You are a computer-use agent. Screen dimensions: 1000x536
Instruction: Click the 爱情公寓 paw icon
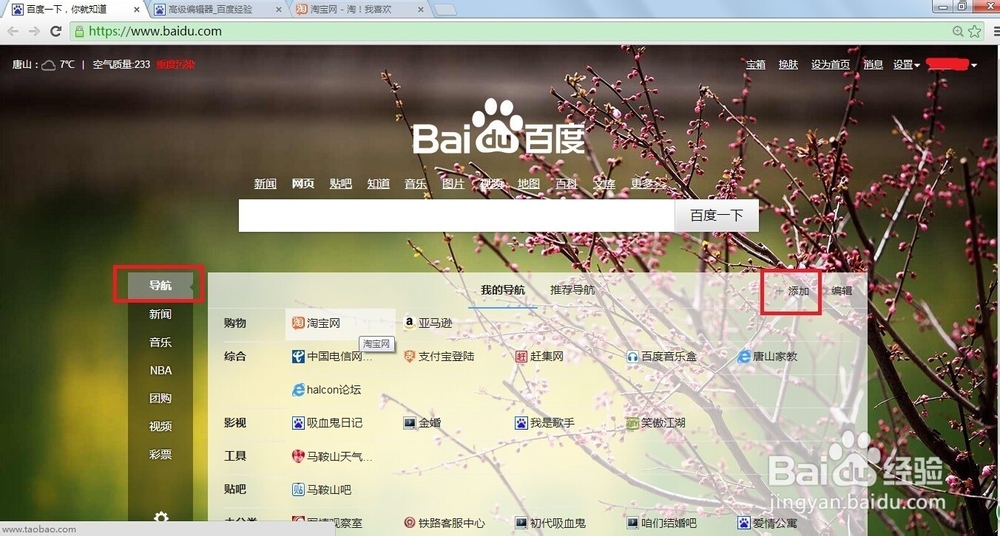pos(744,523)
